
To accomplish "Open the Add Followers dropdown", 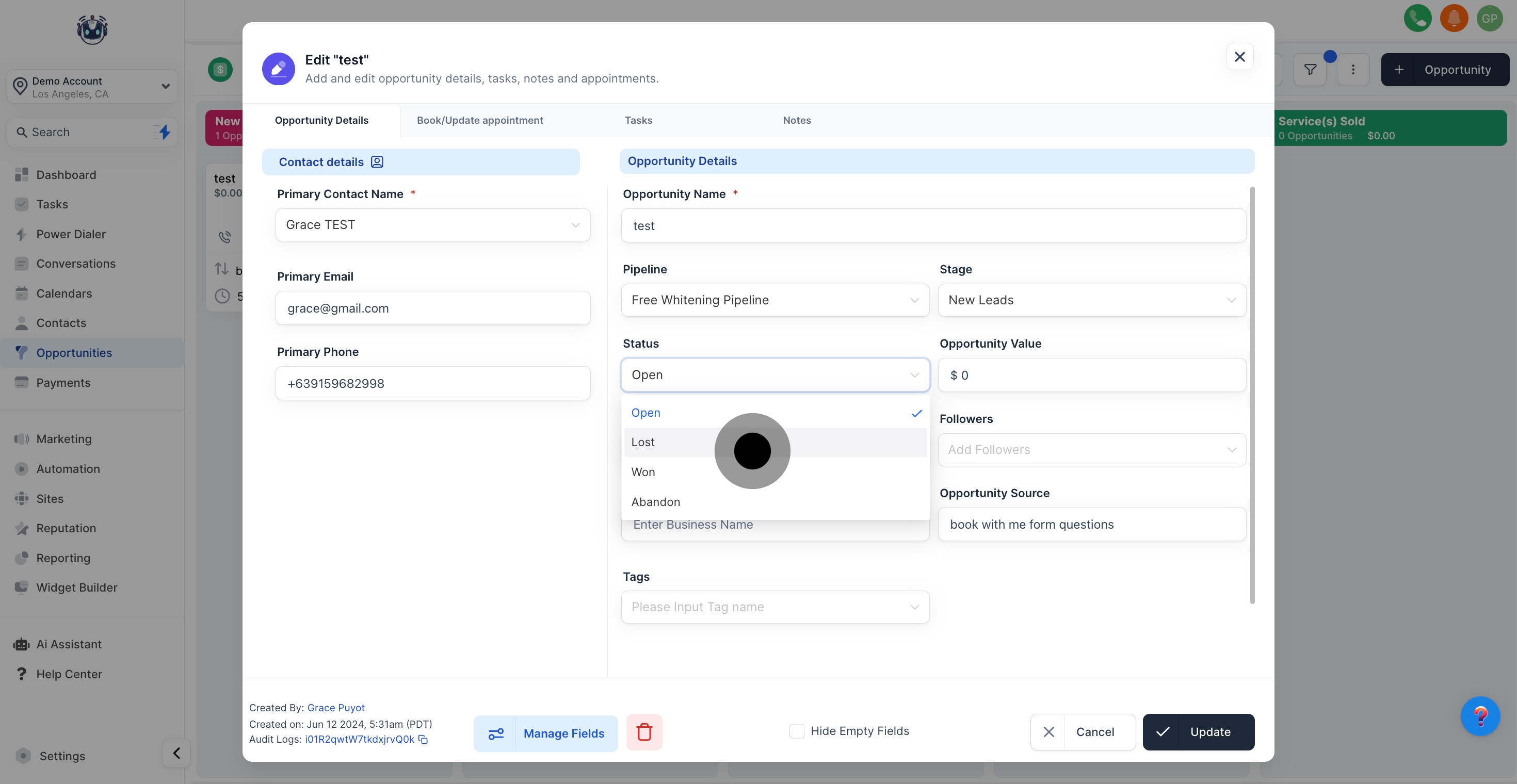I will click(x=1091, y=450).
